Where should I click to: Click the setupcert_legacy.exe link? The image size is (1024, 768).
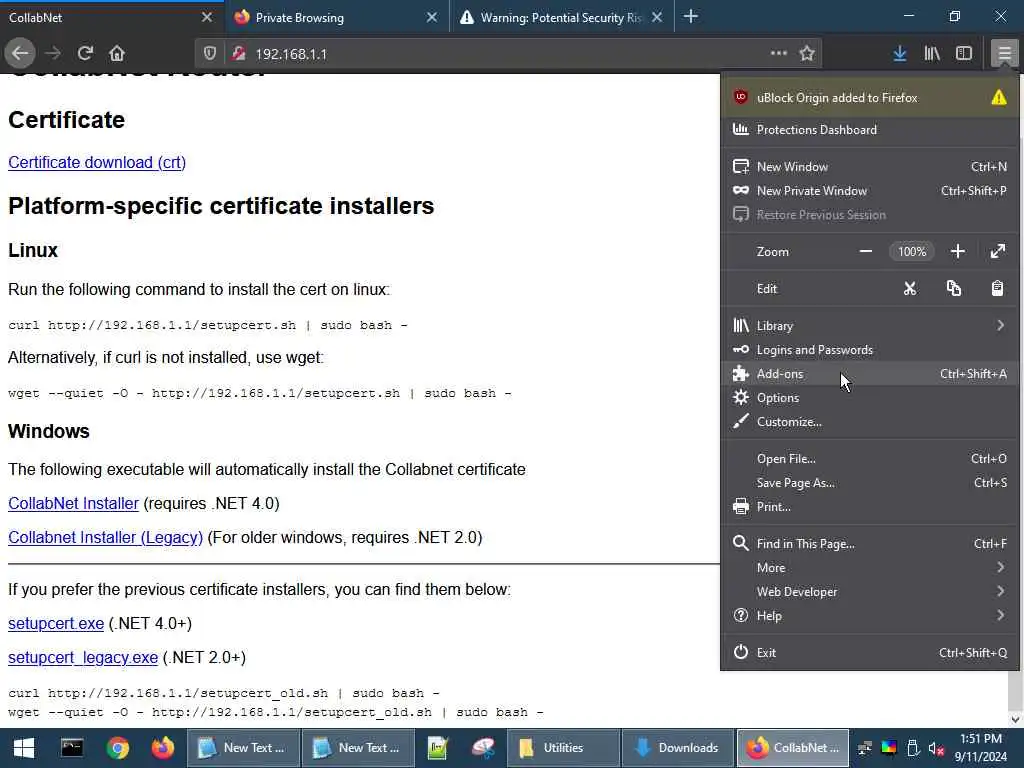[83, 658]
